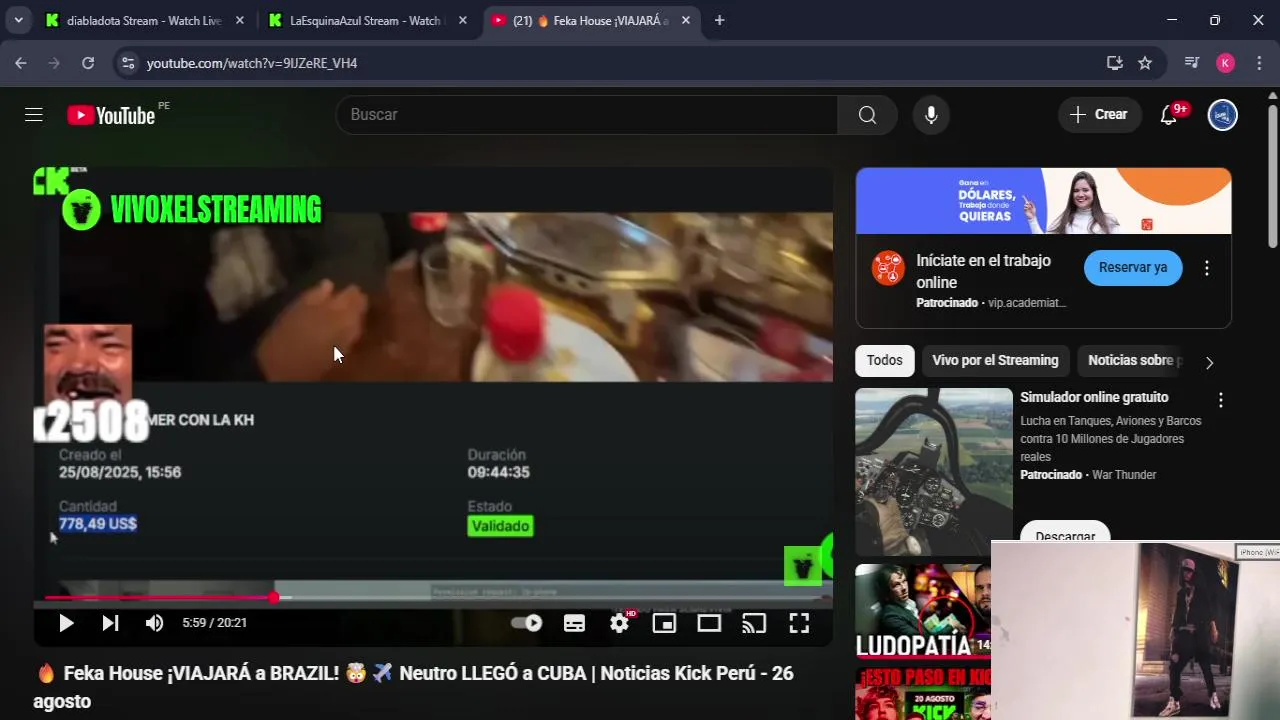The image size is (1280, 720).
Task: Close the LaEsquinaAzul Stream tab
Action: point(462,20)
